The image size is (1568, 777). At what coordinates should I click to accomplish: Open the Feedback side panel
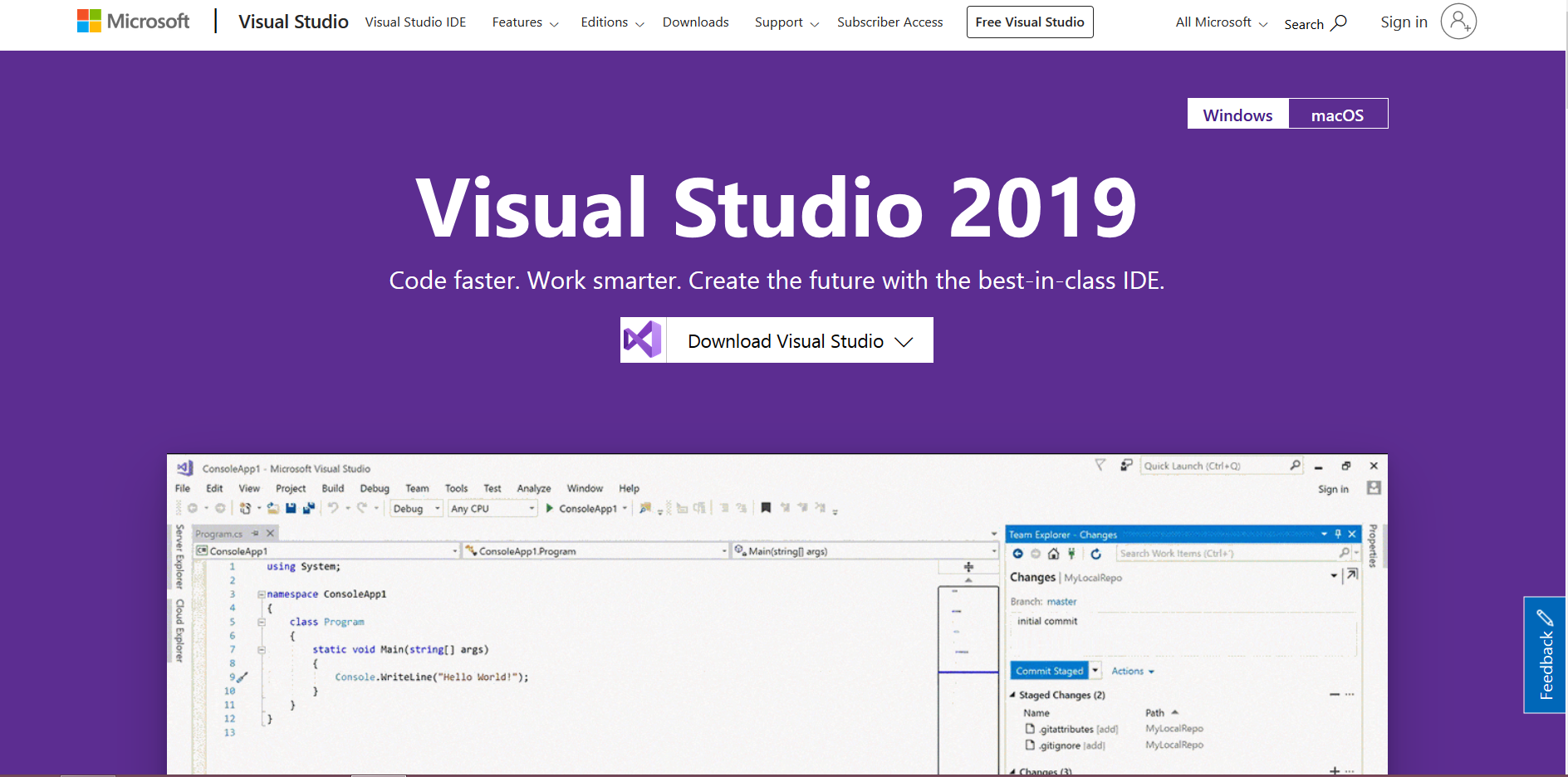point(1545,655)
